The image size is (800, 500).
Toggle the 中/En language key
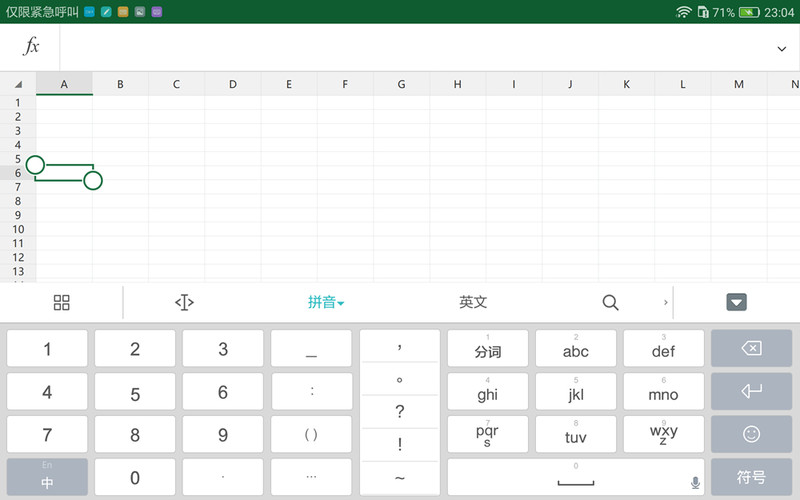pos(47,477)
